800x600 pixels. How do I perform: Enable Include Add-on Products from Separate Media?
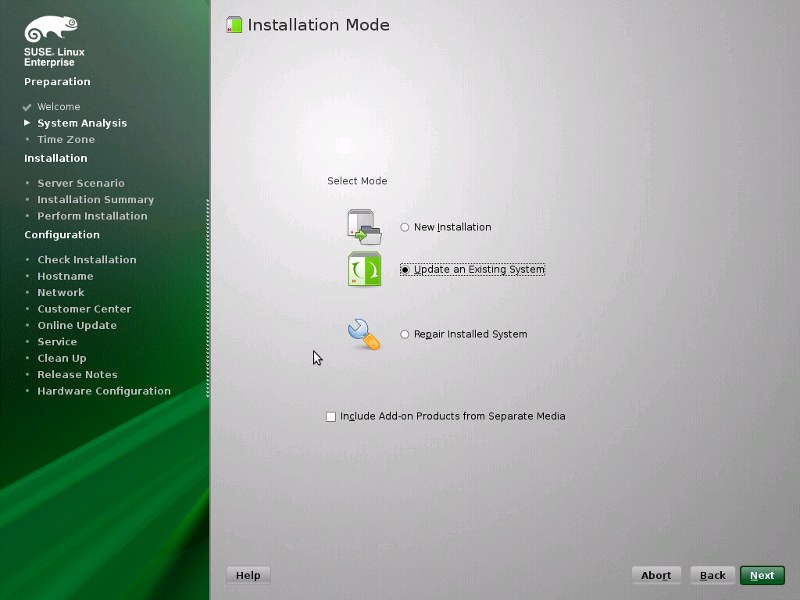pyautogui.click(x=331, y=416)
